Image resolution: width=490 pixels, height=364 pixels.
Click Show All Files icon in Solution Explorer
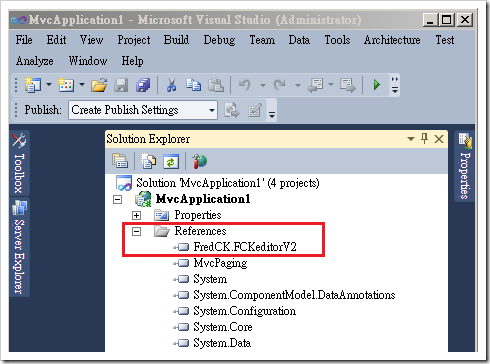pyautogui.click(x=148, y=161)
